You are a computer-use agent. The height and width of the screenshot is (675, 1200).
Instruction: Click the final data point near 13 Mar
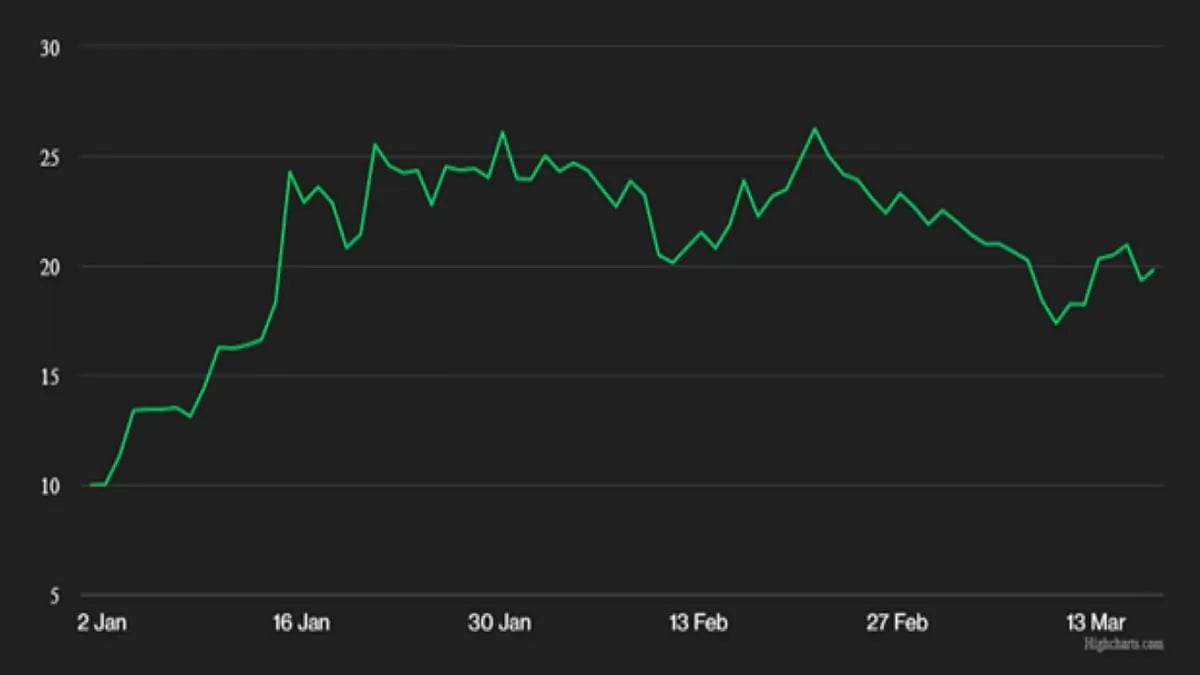[1154, 270]
